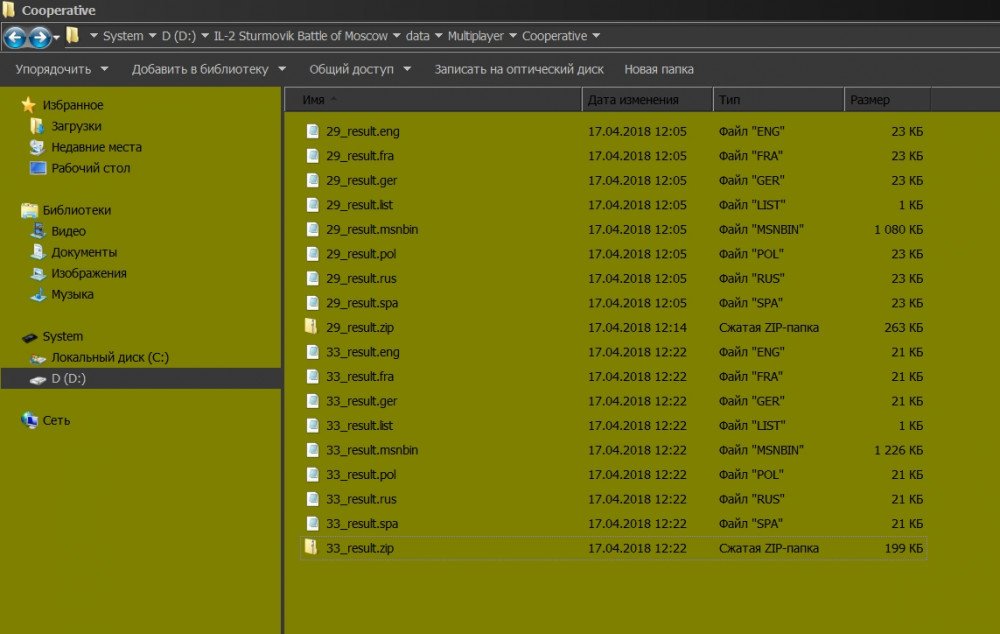Click the Загрузки folder icon in sidebar

(x=38, y=126)
